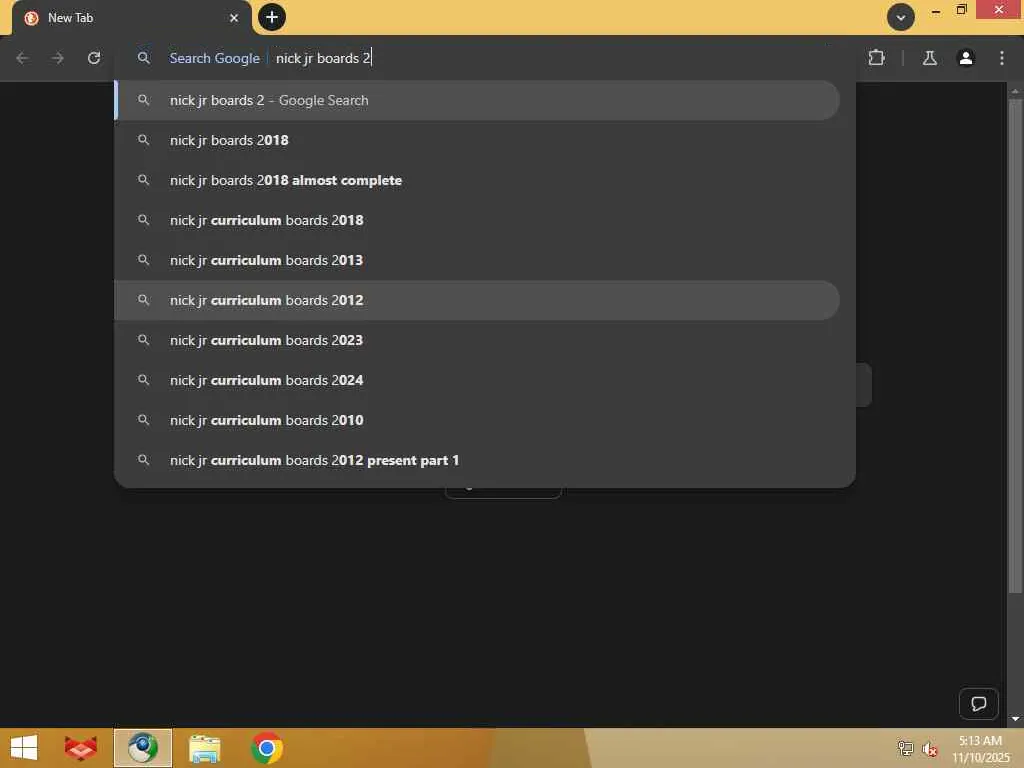Click scrollbar down arrow
The height and width of the screenshot is (768, 1024).
[x=1015, y=718]
